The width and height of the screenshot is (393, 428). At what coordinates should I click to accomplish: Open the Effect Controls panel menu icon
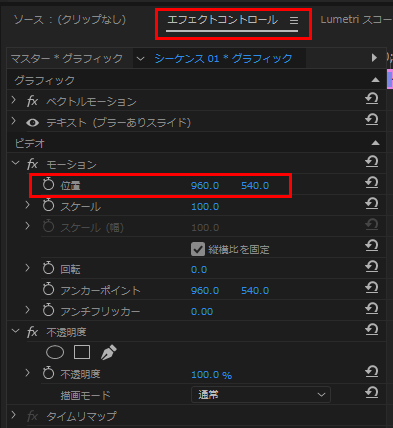click(x=294, y=21)
